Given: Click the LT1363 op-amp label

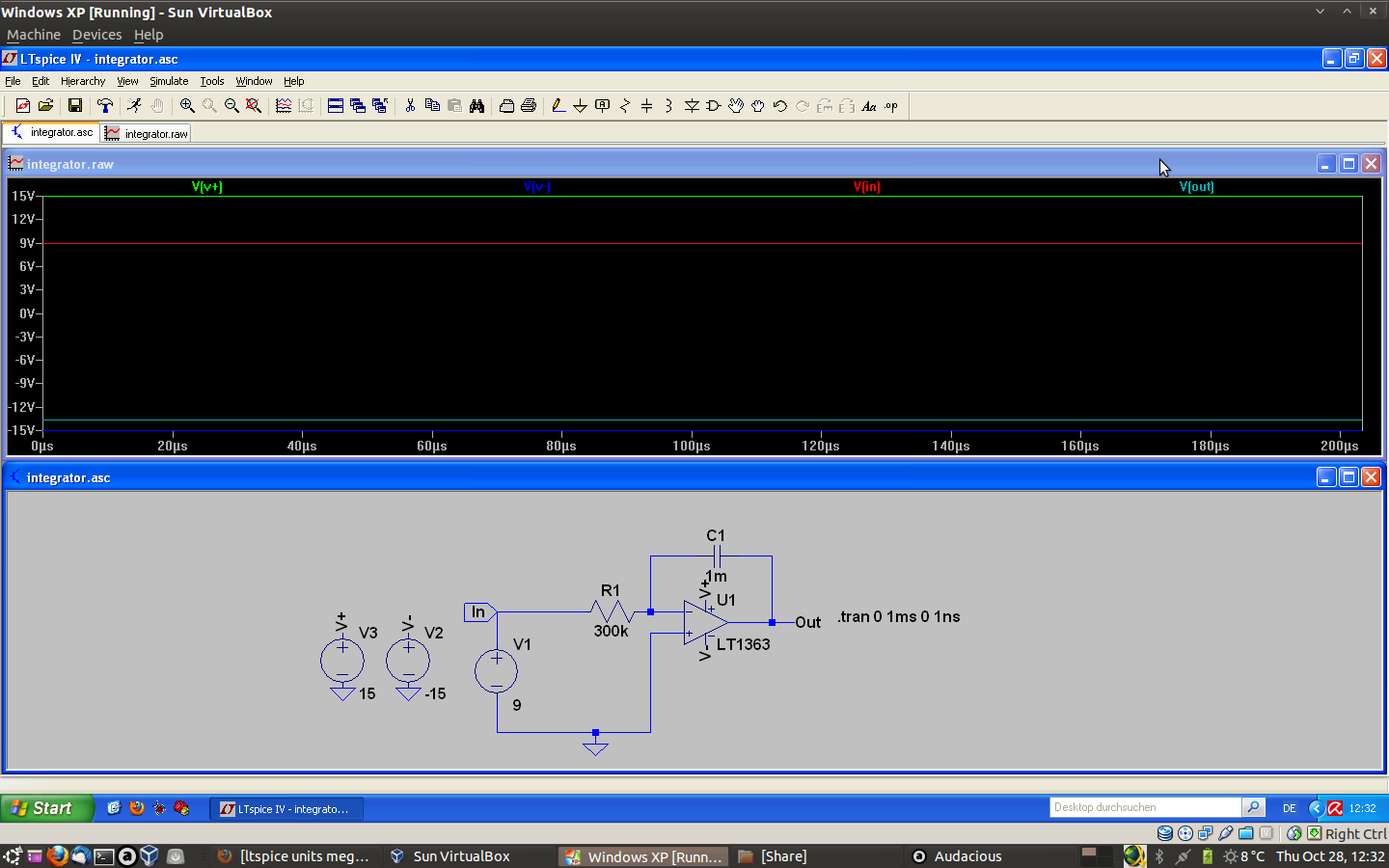Looking at the screenshot, I should [744, 644].
